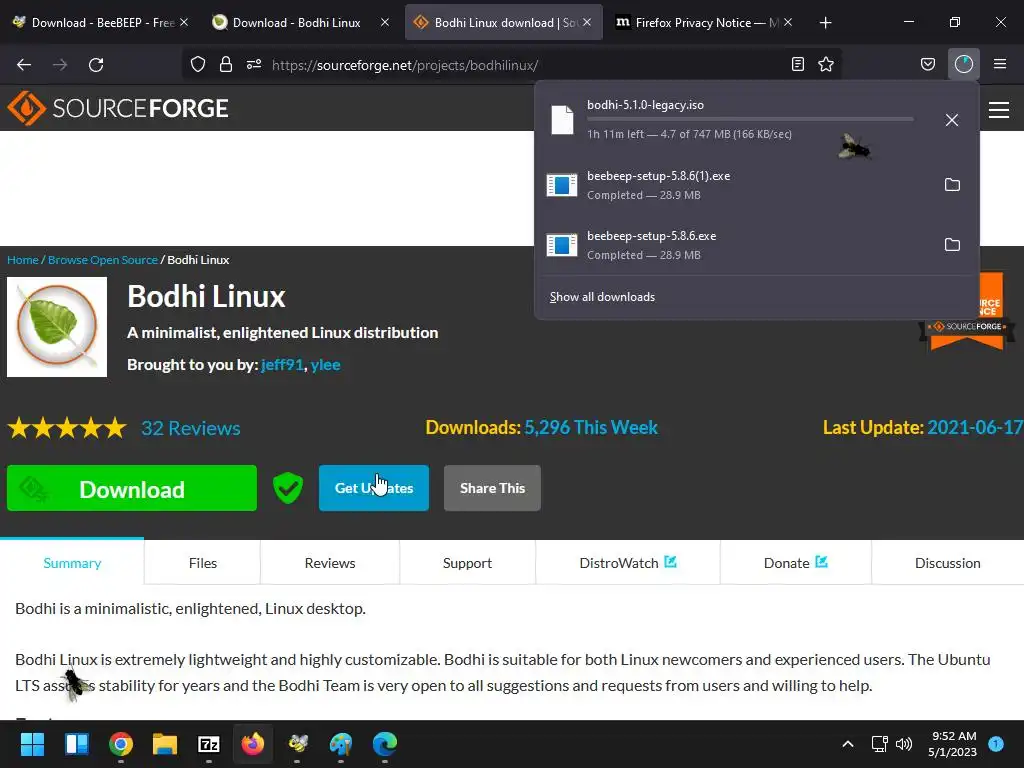The width and height of the screenshot is (1024, 768).
Task: Open the DistroWatch external link tab
Action: (628, 563)
